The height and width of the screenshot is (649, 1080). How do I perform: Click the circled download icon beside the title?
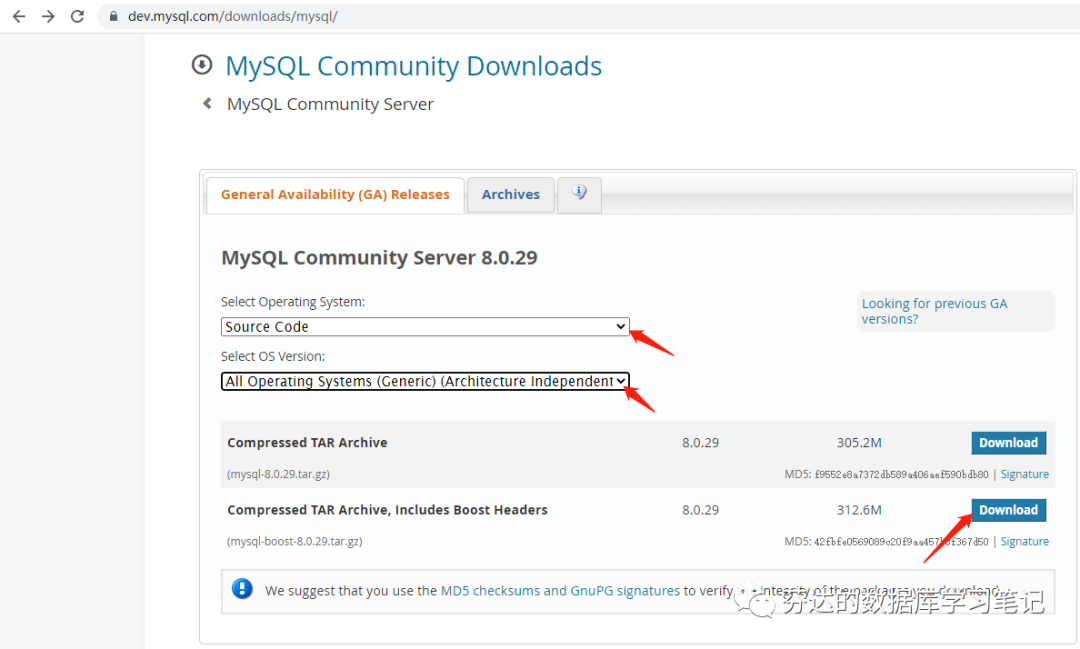[202, 65]
